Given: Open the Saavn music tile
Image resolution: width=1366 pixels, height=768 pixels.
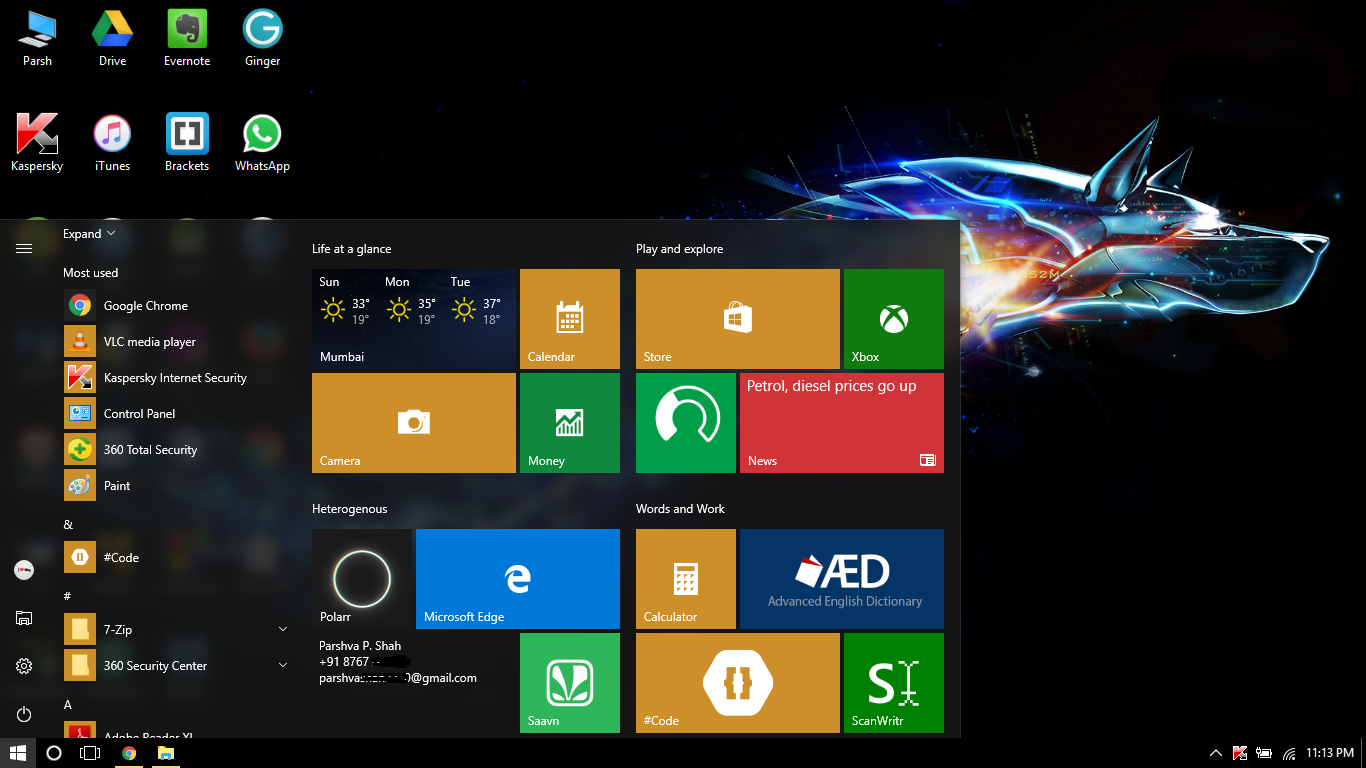Looking at the screenshot, I should click(x=569, y=682).
